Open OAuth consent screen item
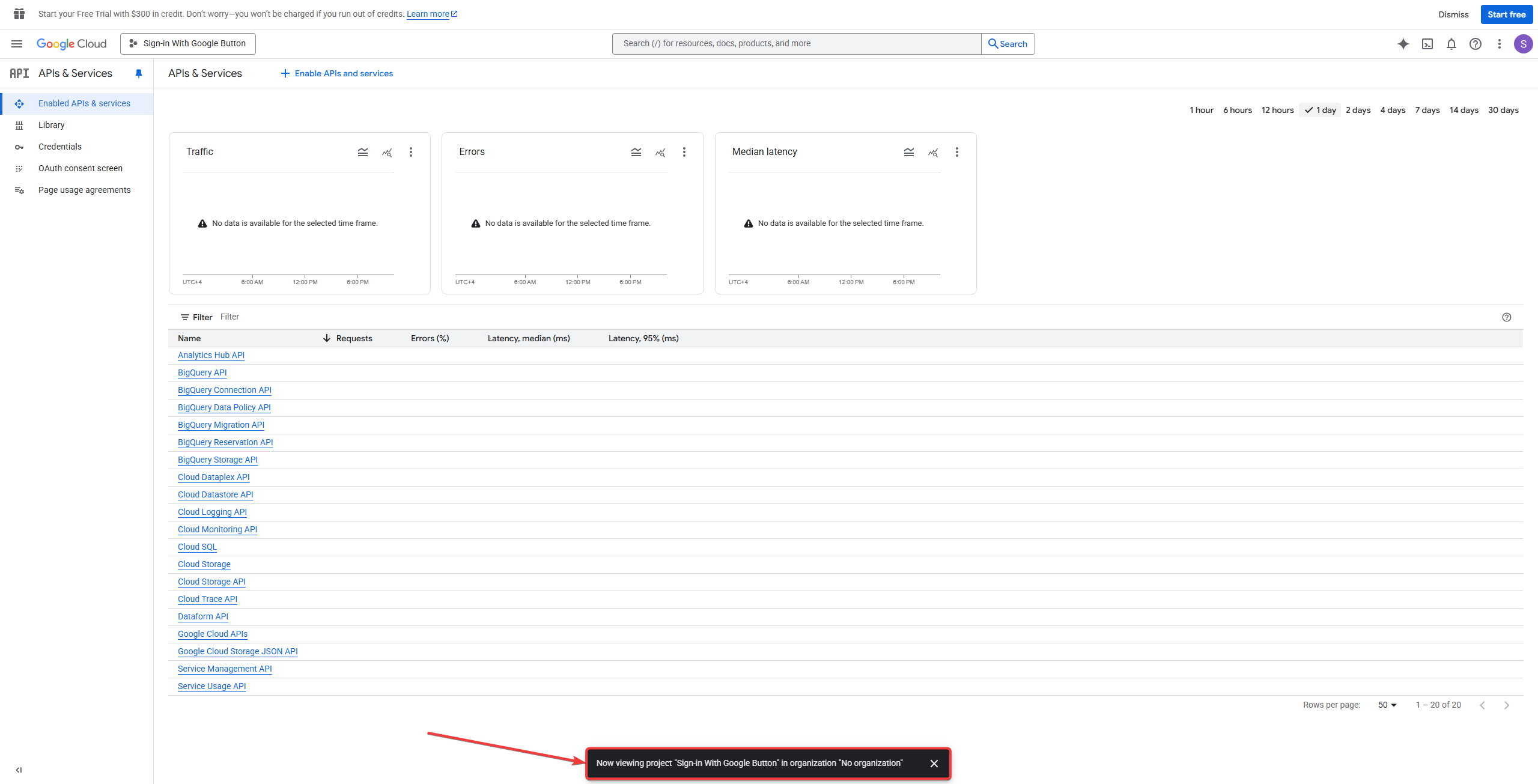 (77, 168)
